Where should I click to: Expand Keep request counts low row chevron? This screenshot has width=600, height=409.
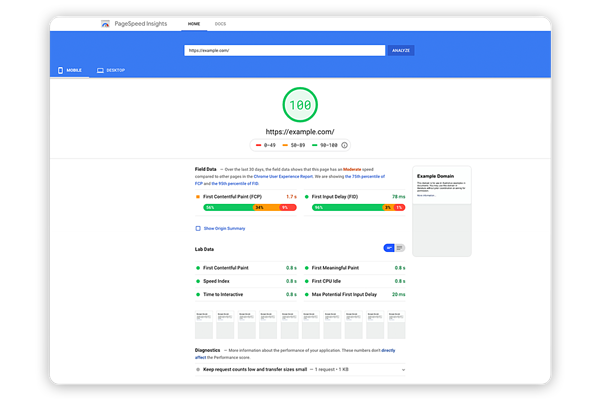pyautogui.click(x=403, y=370)
